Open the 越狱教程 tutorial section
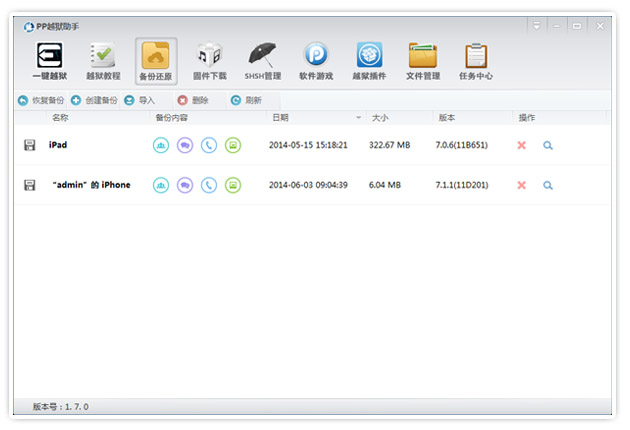 (103, 61)
